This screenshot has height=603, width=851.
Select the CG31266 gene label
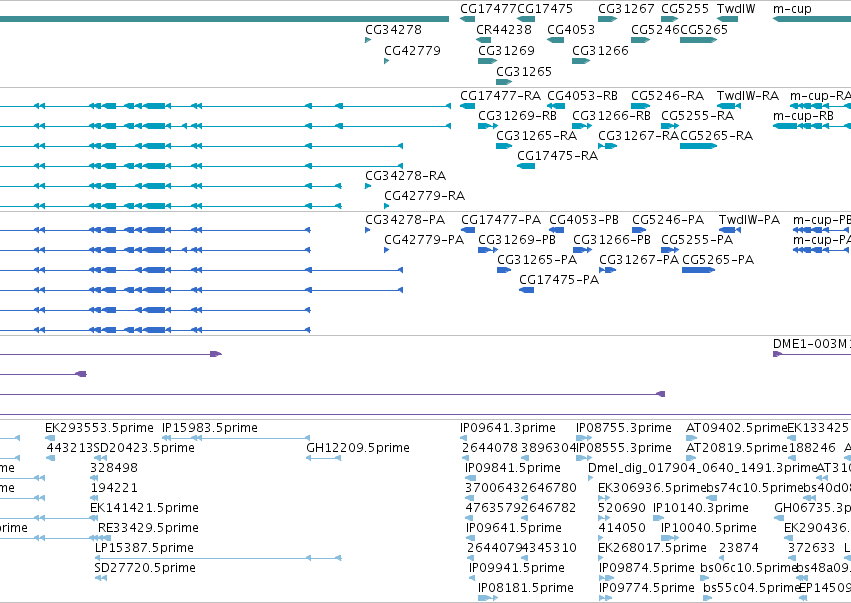[x=600, y=51]
